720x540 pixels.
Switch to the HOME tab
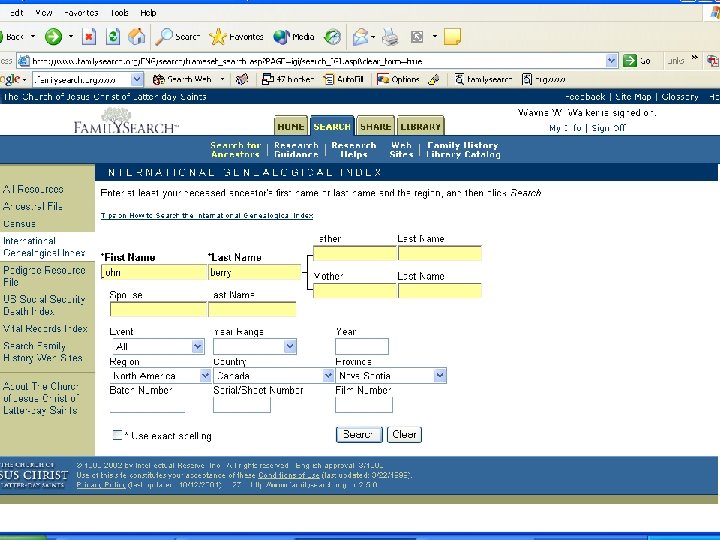(x=291, y=126)
